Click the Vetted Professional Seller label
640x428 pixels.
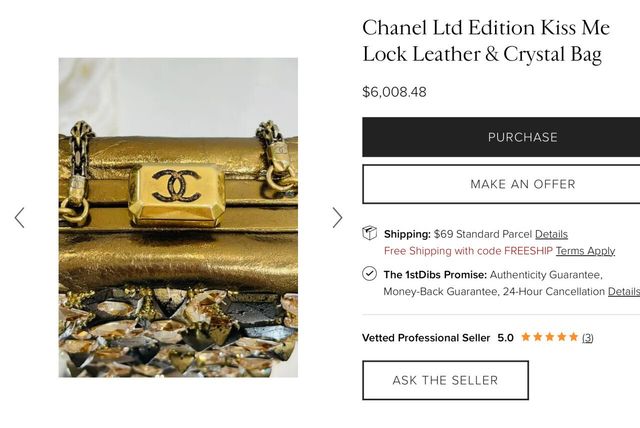coord(425,338)
